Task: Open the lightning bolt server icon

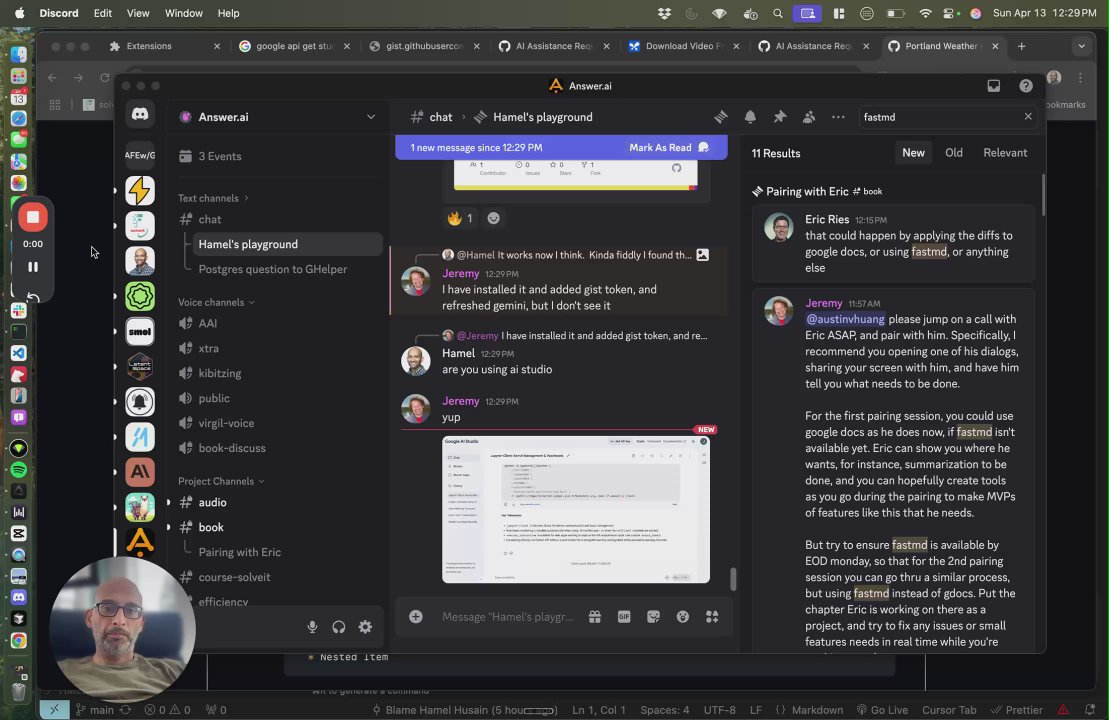Action: pyautogui.click(x=140, y=190)
